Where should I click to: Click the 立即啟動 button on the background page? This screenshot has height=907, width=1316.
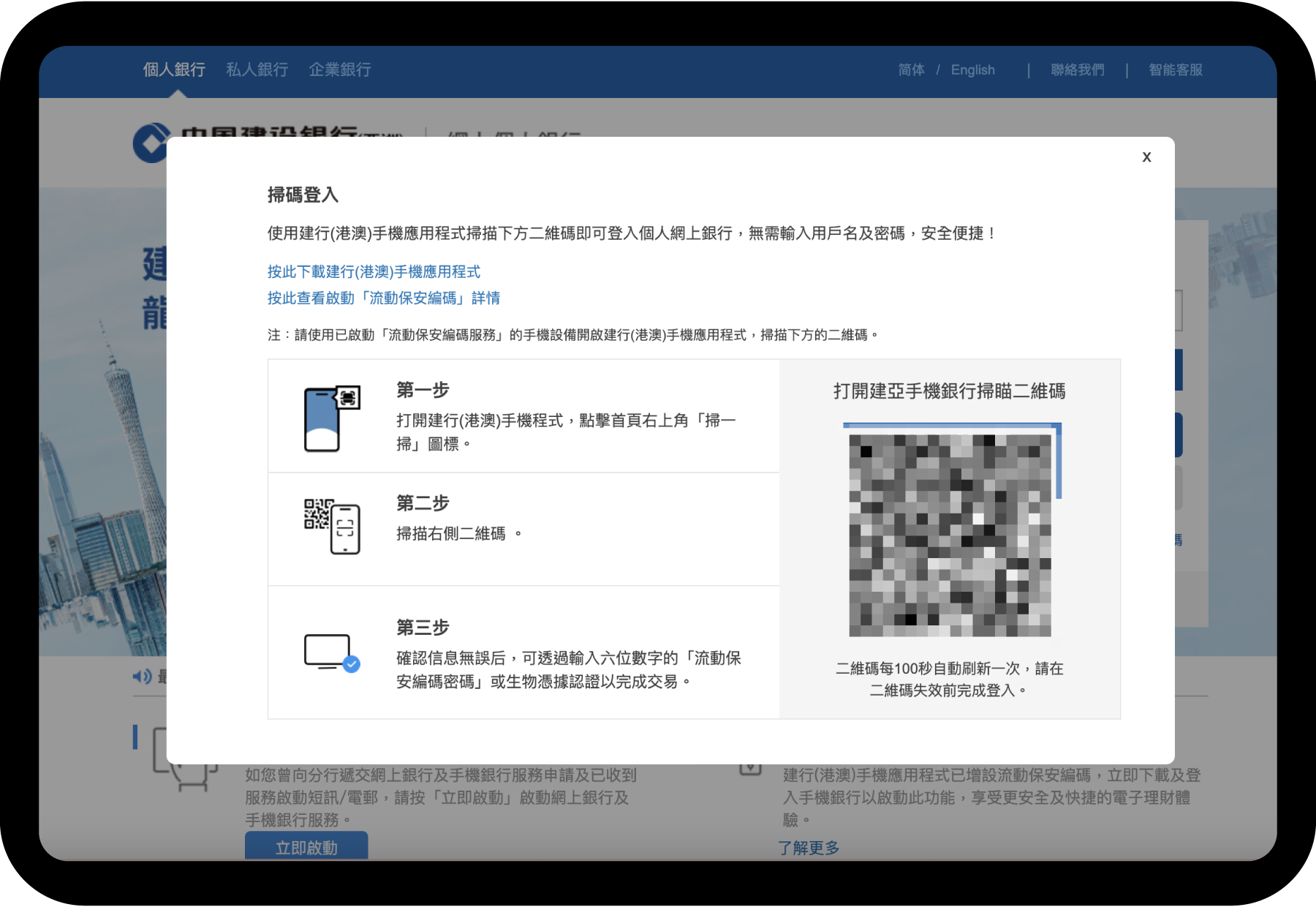pyautogui.click(x=306, y=847)
